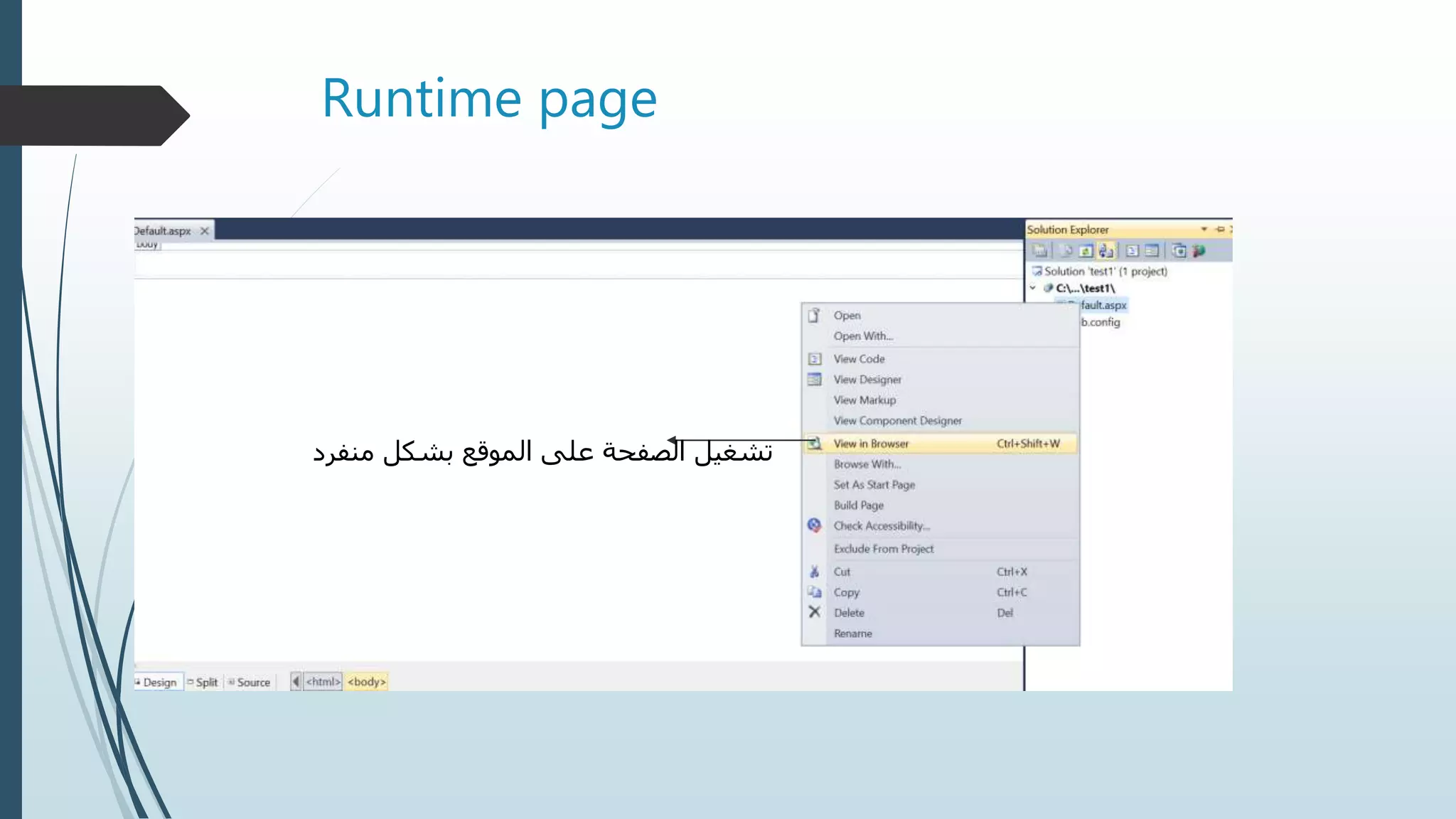Choose View Markup from the context menu
The width and height of the screenshot is (1456, 819).
click(x=940, y=400)
